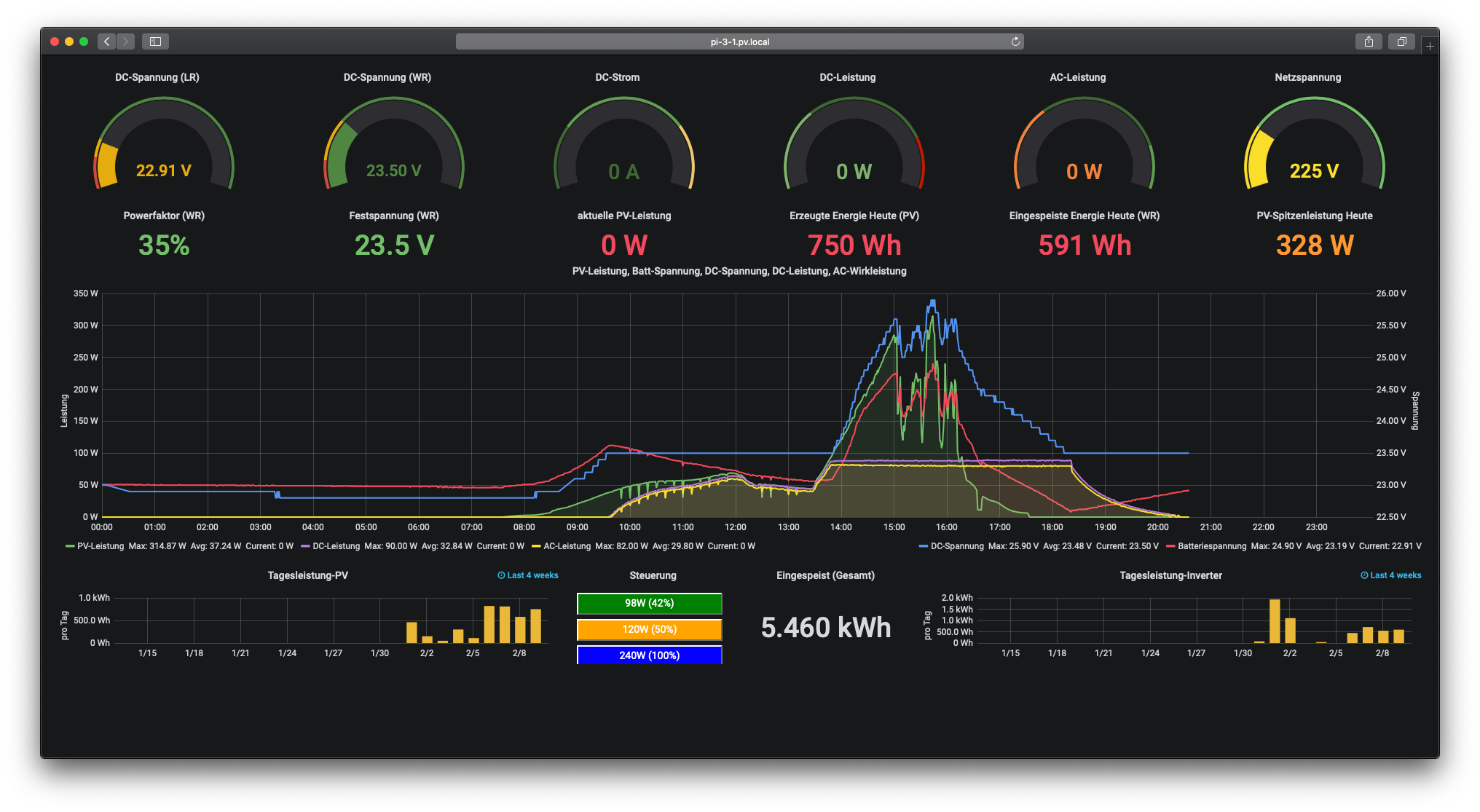Reload the page with the refresh icon
Image resolution: width=1480 pixels, height=812 pixels.
1015,42
